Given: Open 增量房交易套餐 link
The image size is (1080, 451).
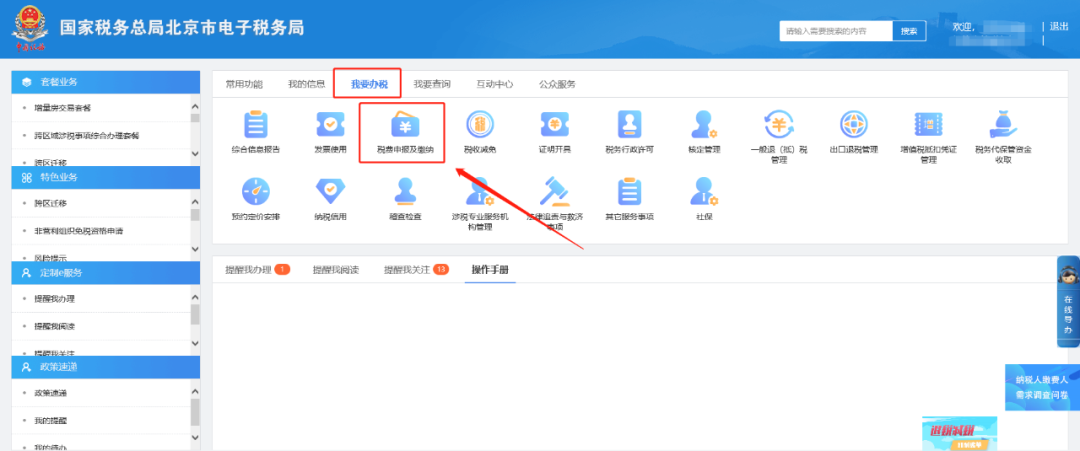Looking at the screenshot, I should pyautogui.click(x=63, y=107).
